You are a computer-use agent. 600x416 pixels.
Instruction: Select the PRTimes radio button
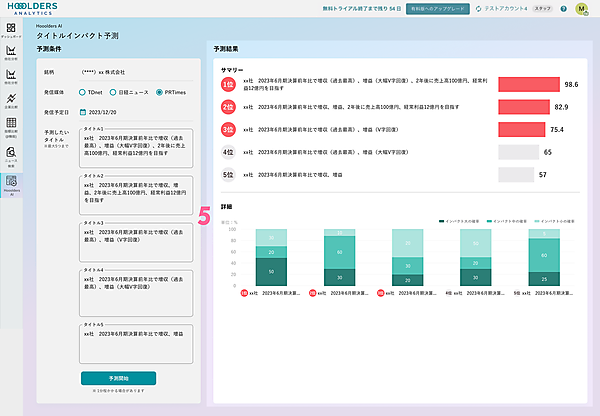coord(158,92)
